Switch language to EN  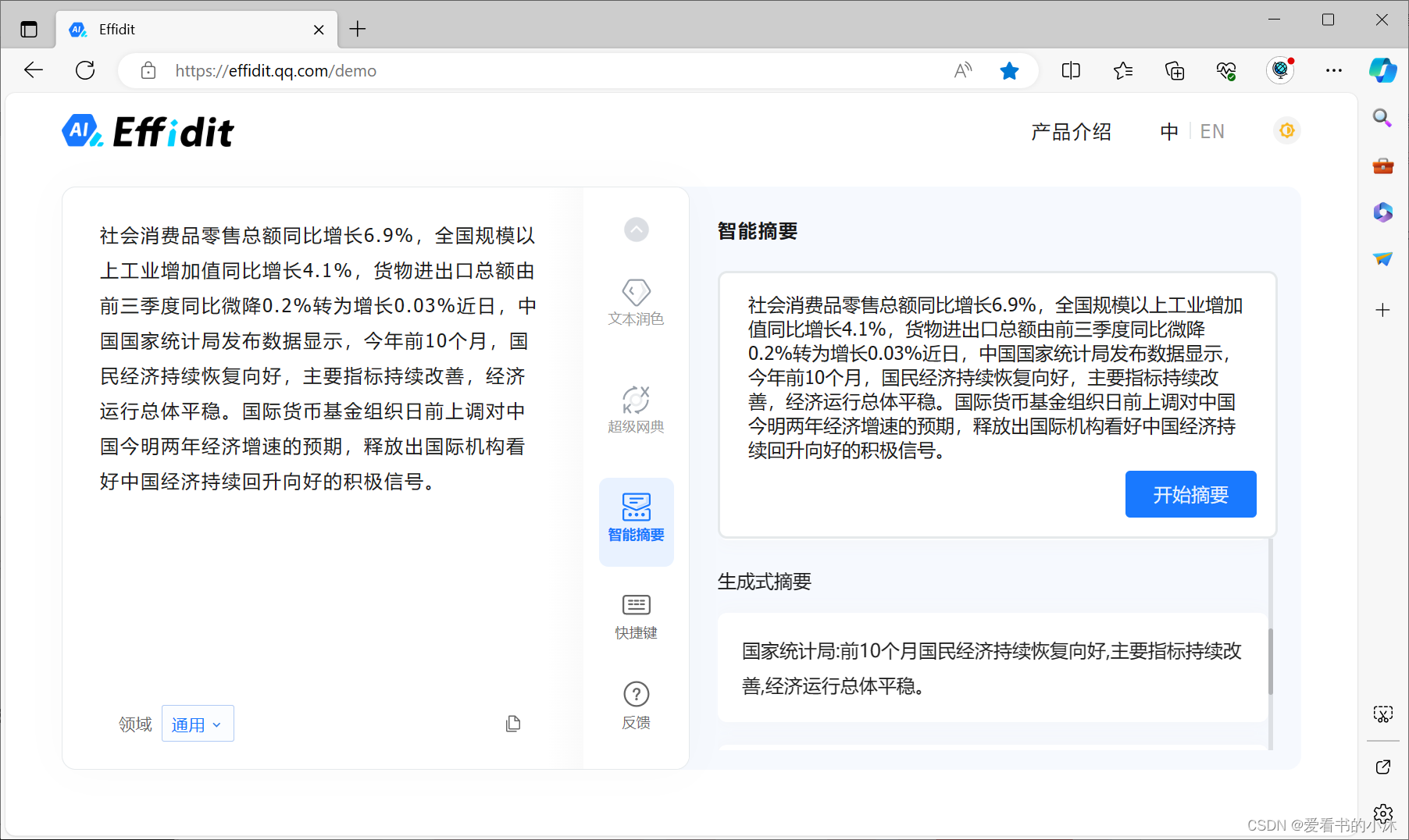click(x=1212, y=131)
